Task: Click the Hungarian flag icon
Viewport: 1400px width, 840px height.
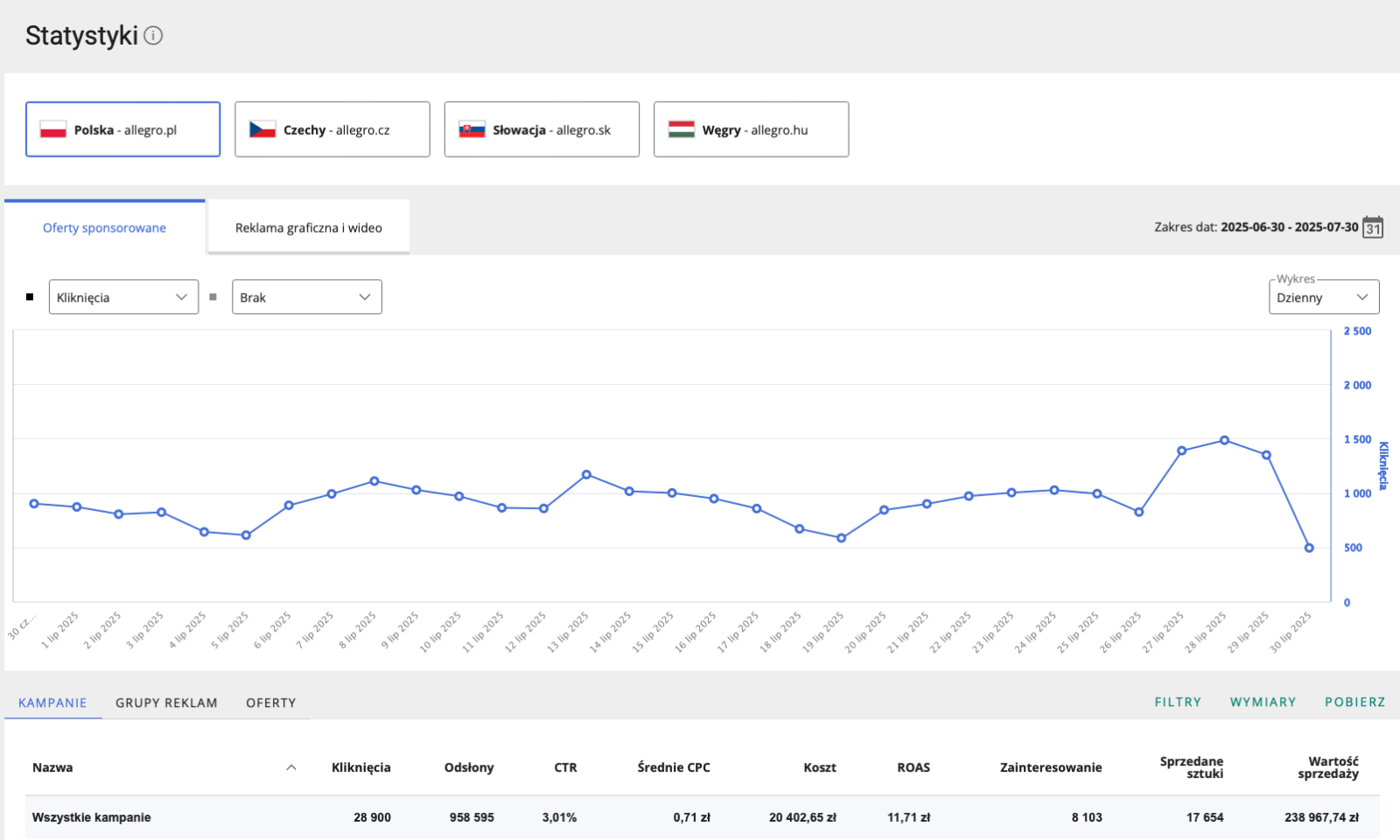Action: pos(681,129)
